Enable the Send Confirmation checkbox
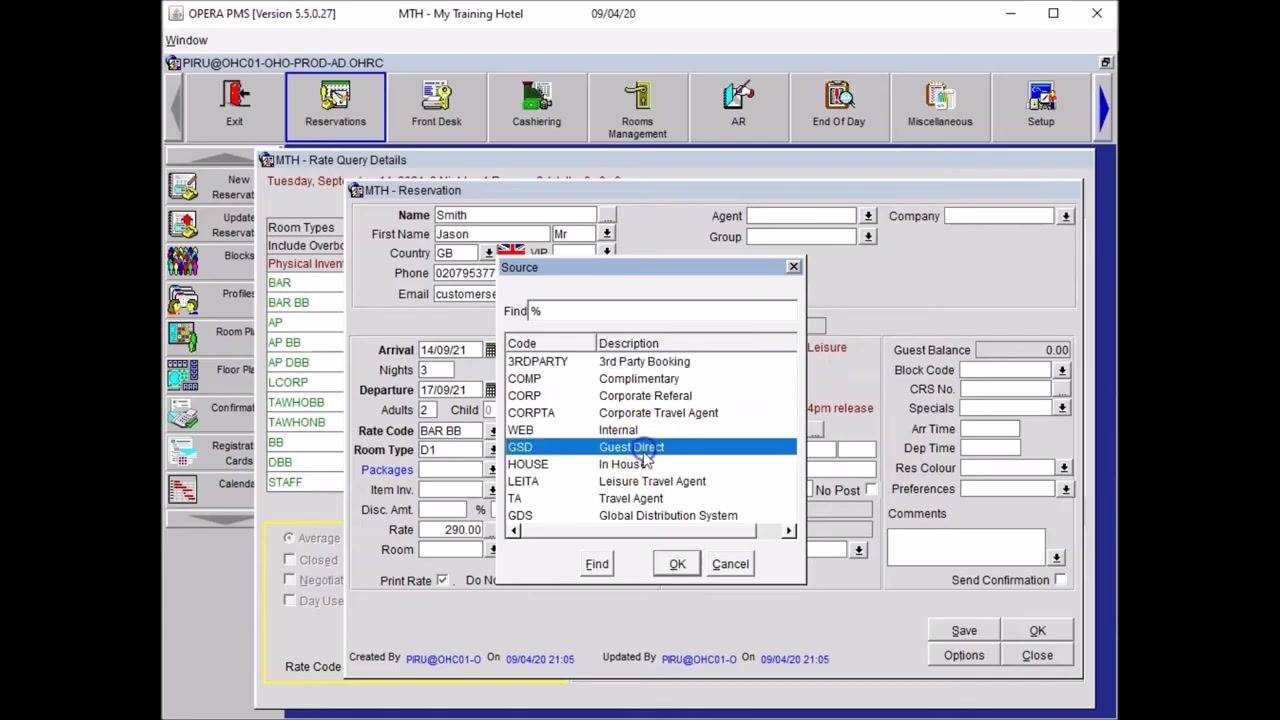 pyautogui.click(x=1060, y=580)
